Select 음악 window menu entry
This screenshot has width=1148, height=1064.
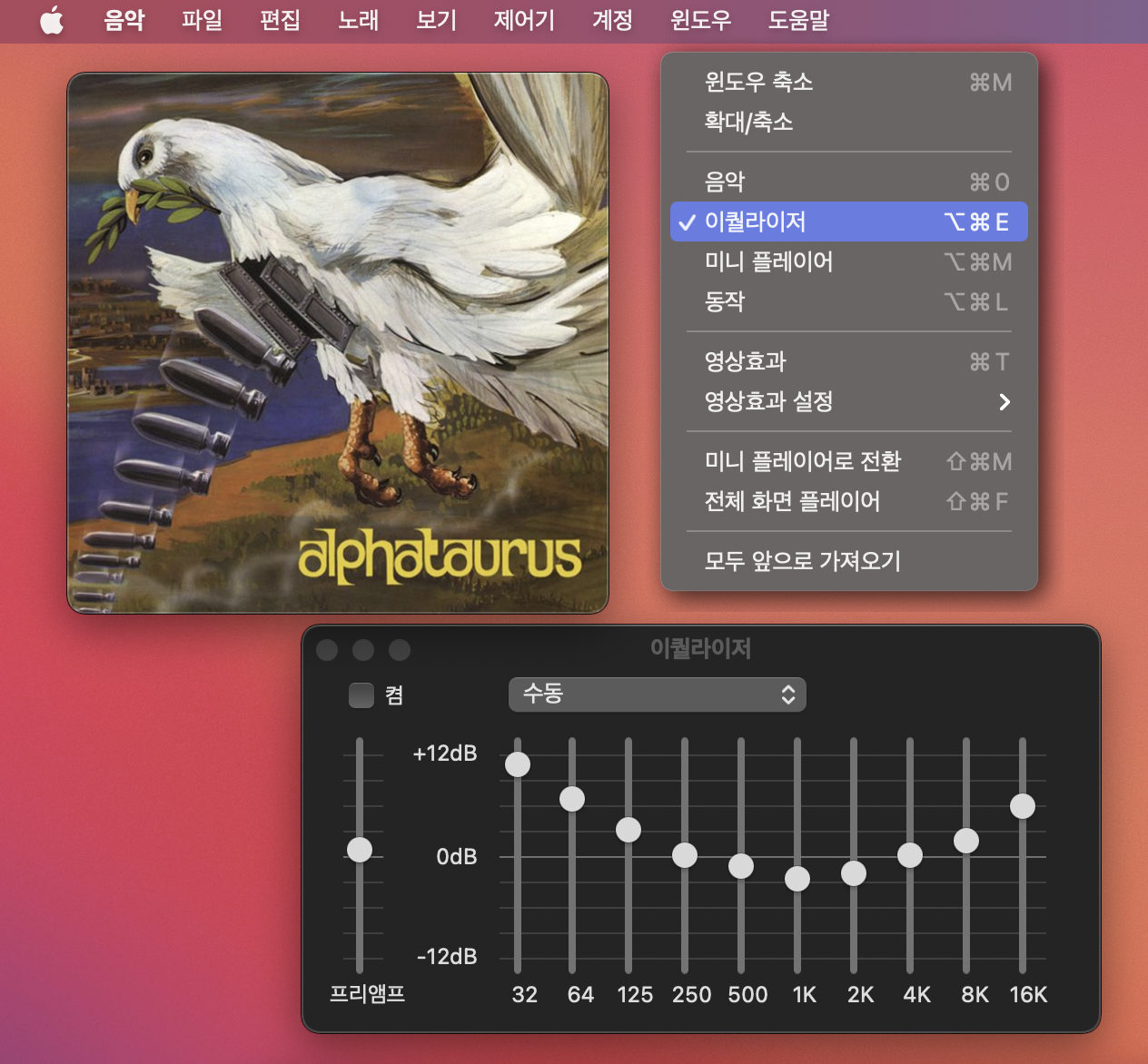pos(849,182)
